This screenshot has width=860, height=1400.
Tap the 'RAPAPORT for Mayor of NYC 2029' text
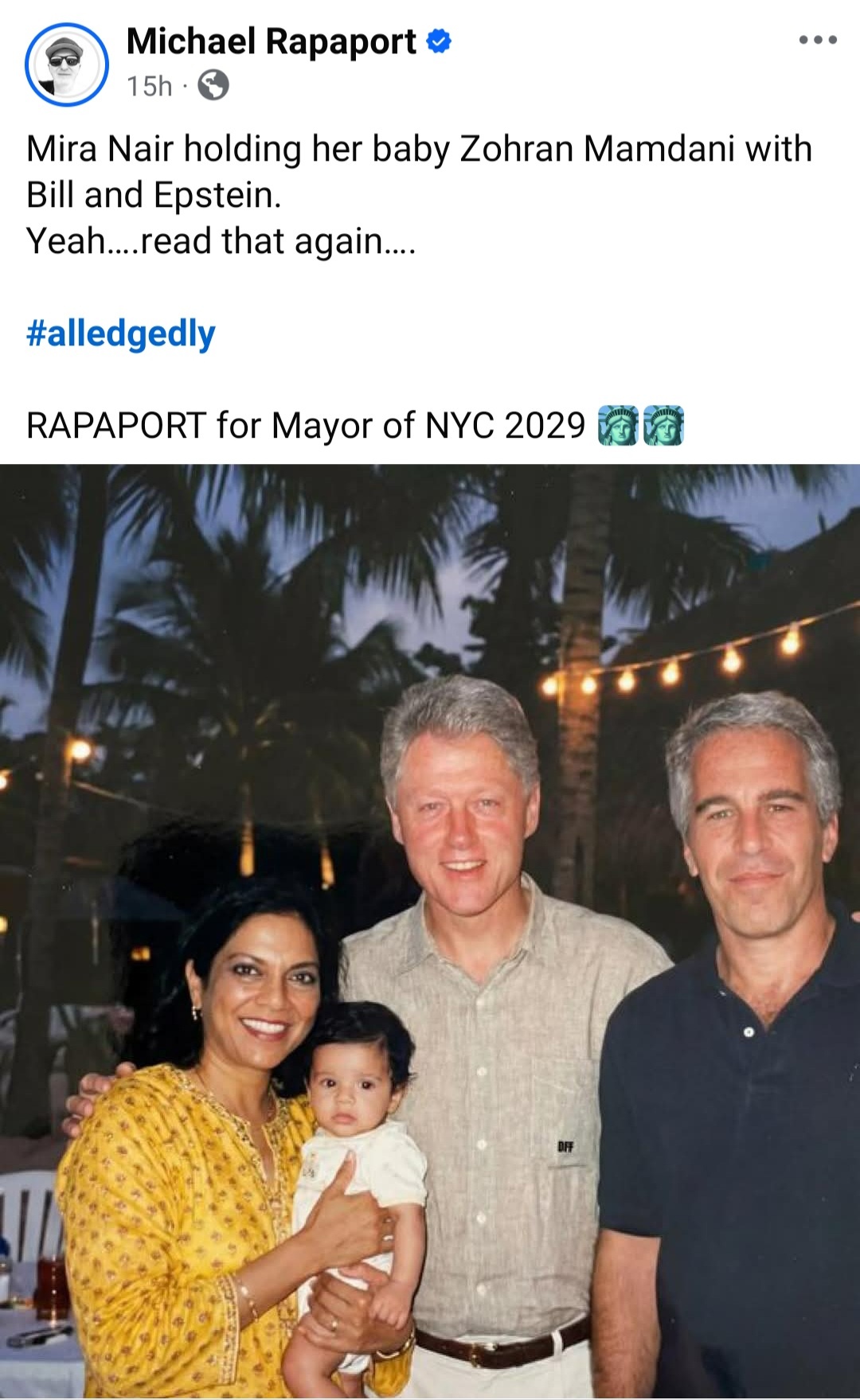[x=306, y=426]
